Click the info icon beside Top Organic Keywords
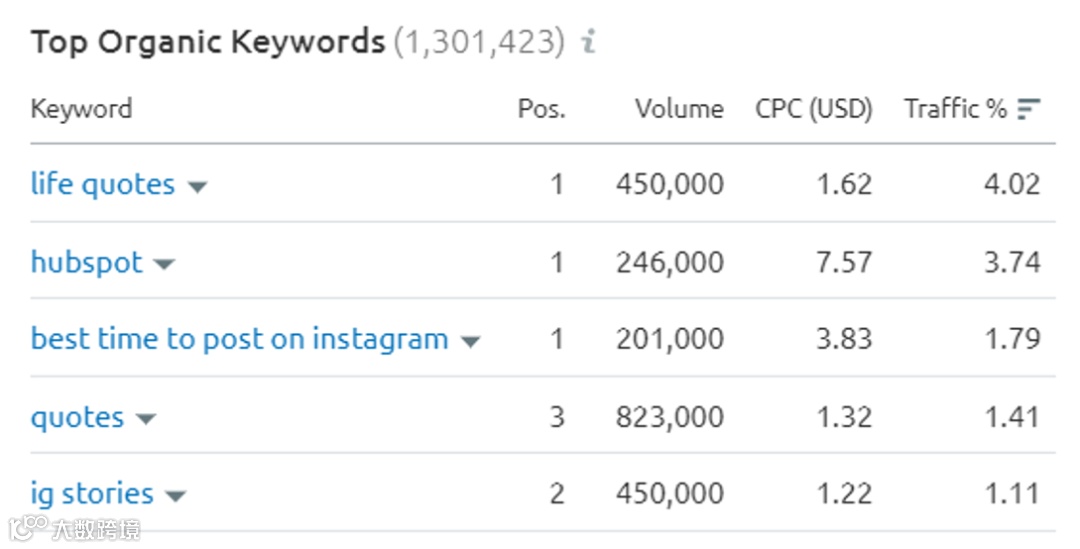Image resolution: width=1080 pixels, height=549 pixels. pos(588,41)
